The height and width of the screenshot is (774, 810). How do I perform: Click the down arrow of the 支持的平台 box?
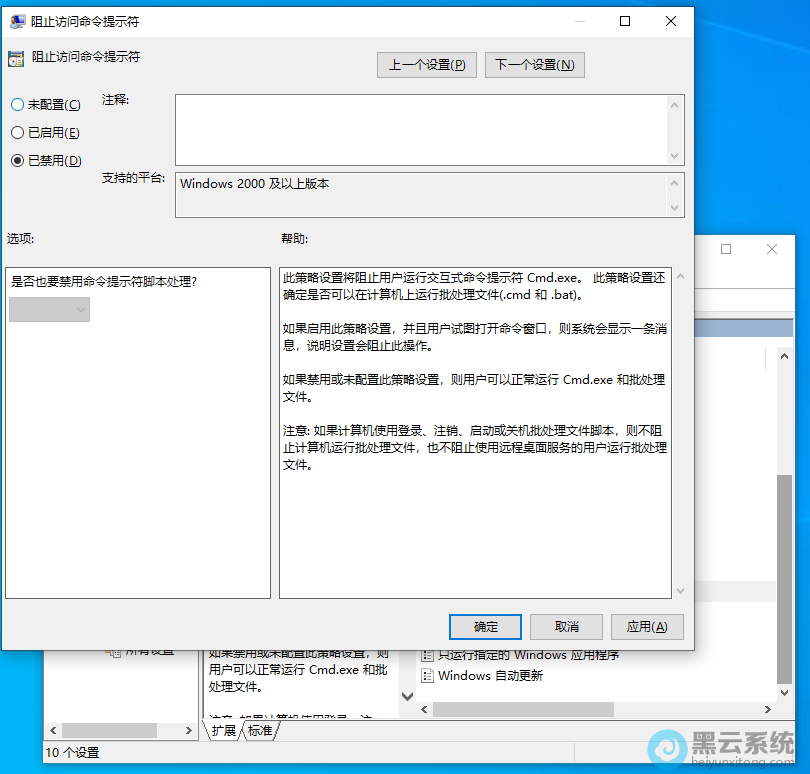(x=677, y=207)
